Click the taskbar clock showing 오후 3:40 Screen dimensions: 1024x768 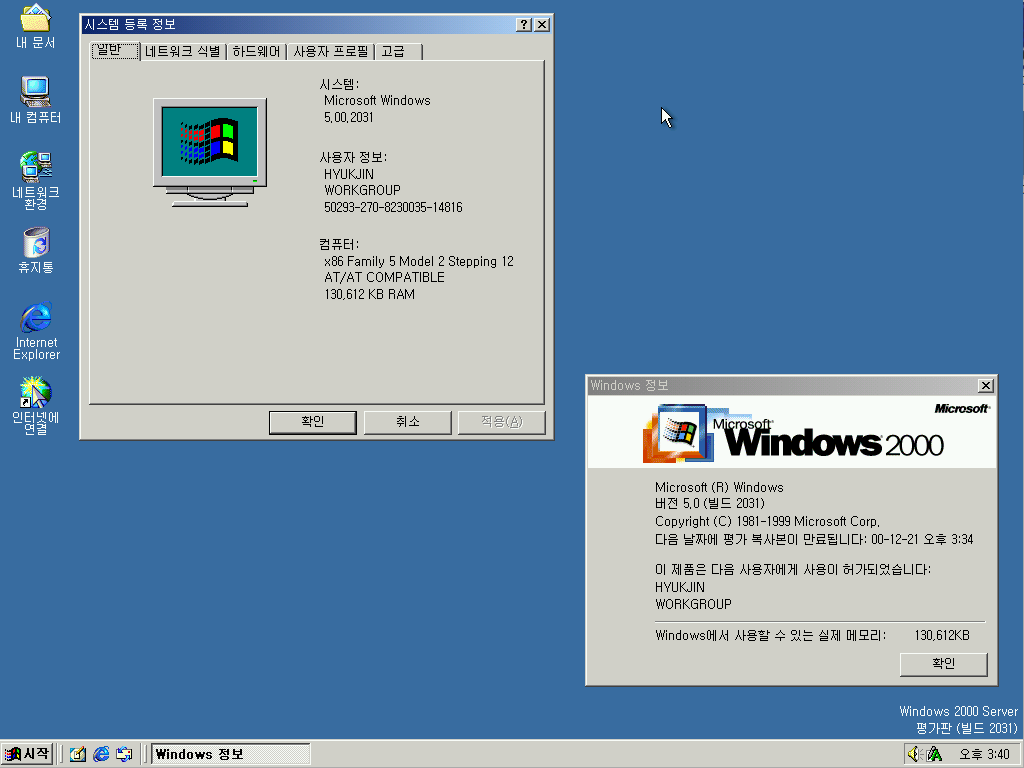click(984, 754)
